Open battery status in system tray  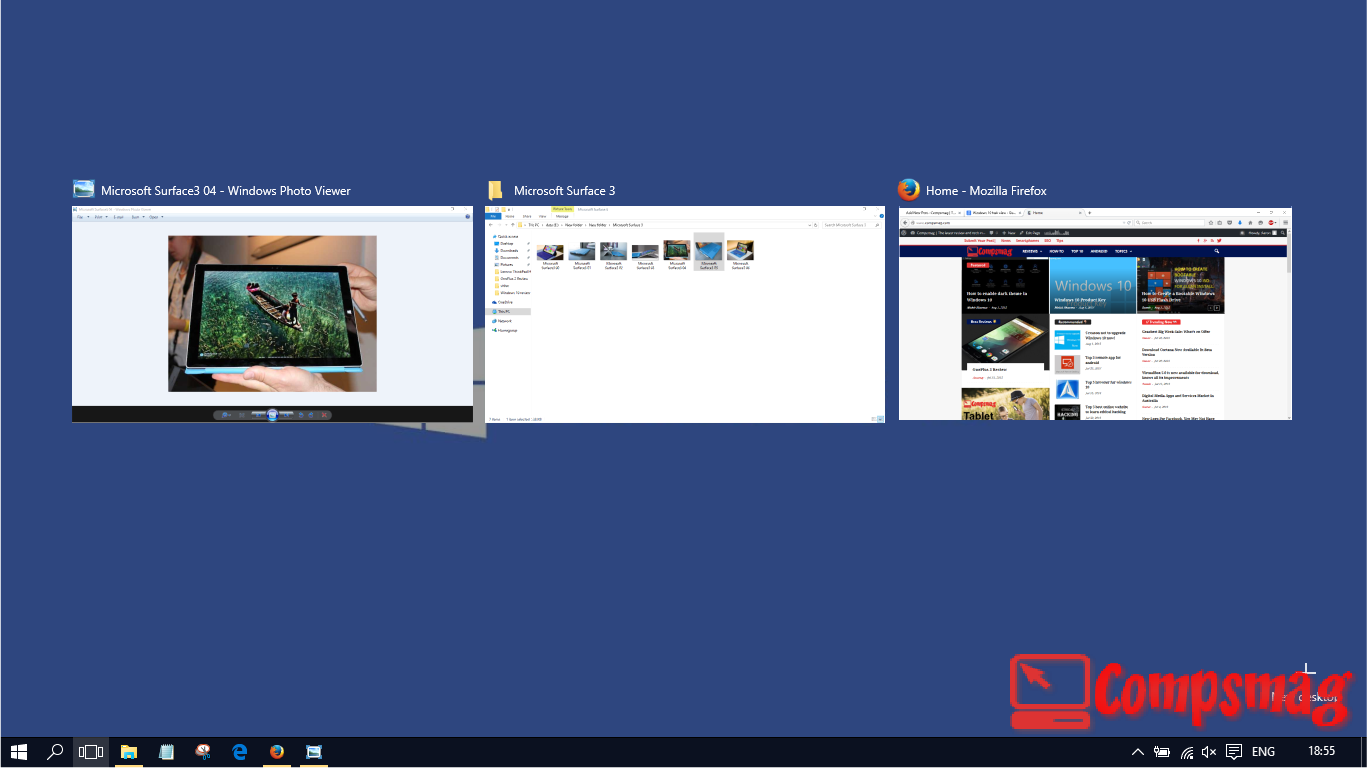1162,752
